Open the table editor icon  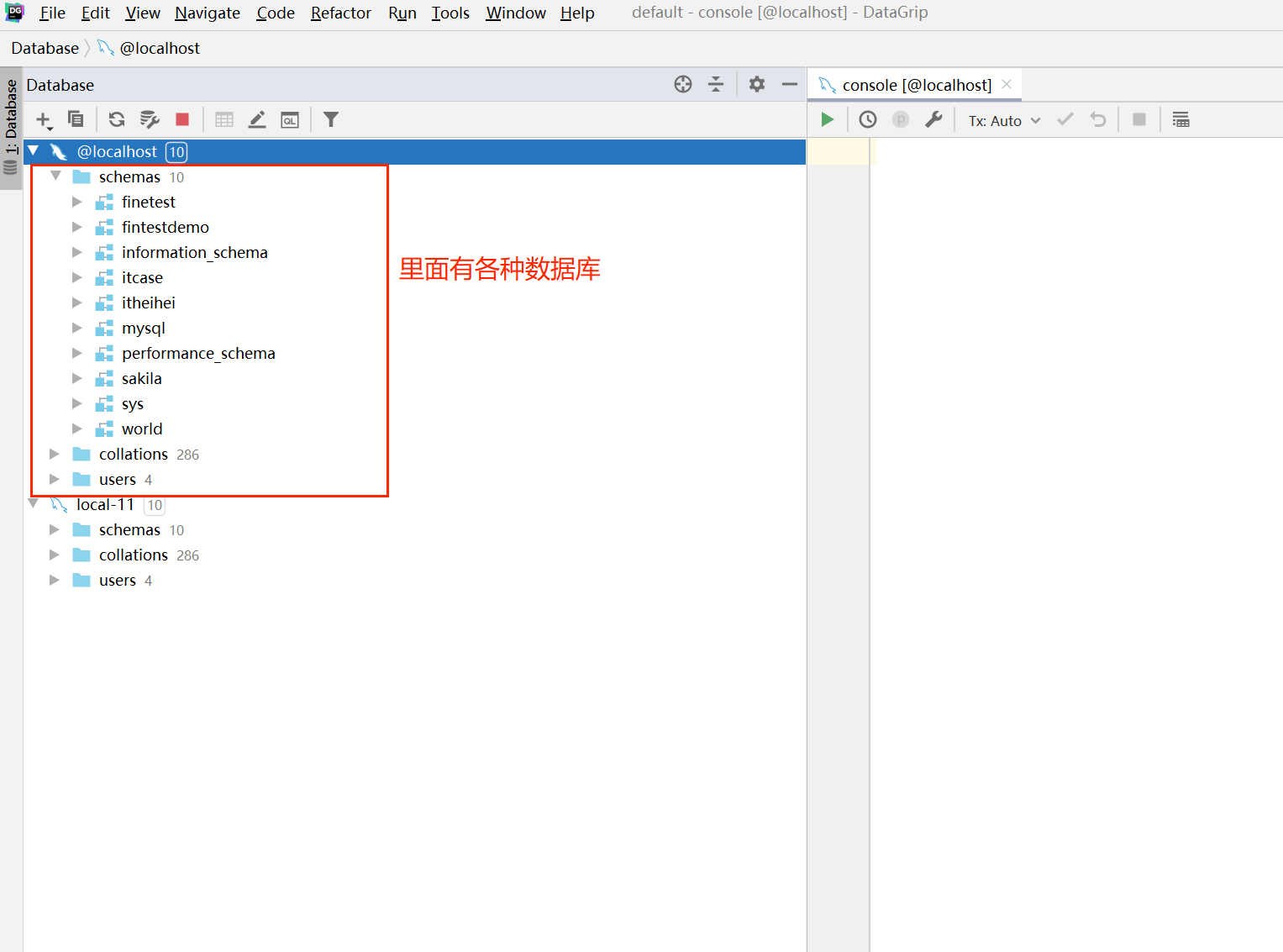click(224, 119)
